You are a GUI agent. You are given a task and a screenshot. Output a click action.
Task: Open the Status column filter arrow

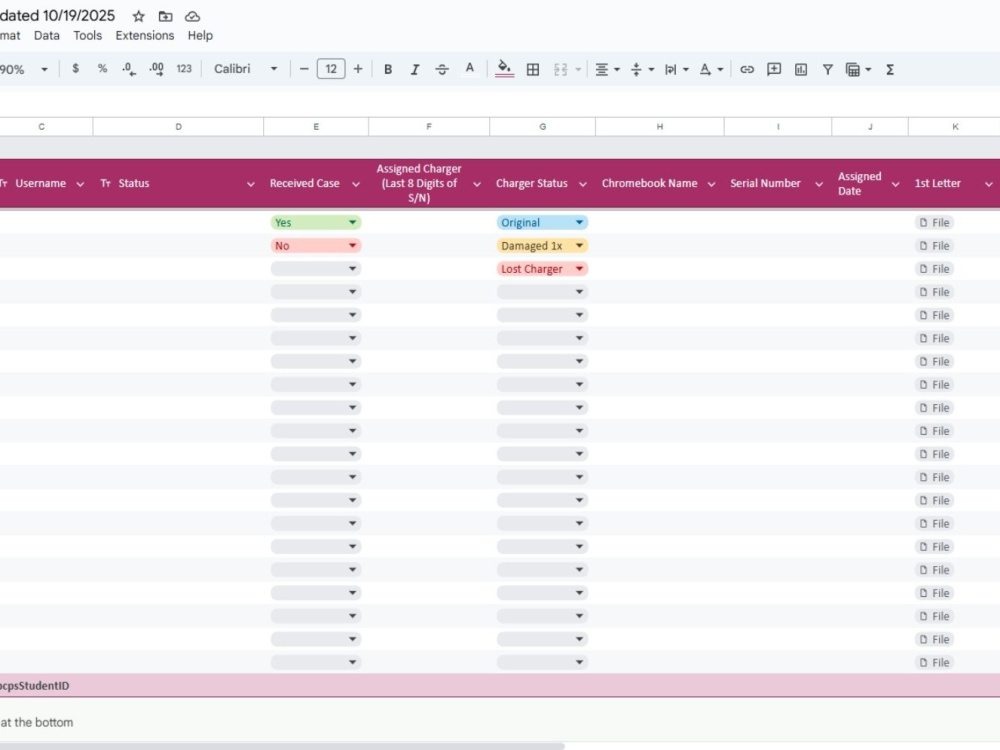pyautogui.click(x=251, y=184)
